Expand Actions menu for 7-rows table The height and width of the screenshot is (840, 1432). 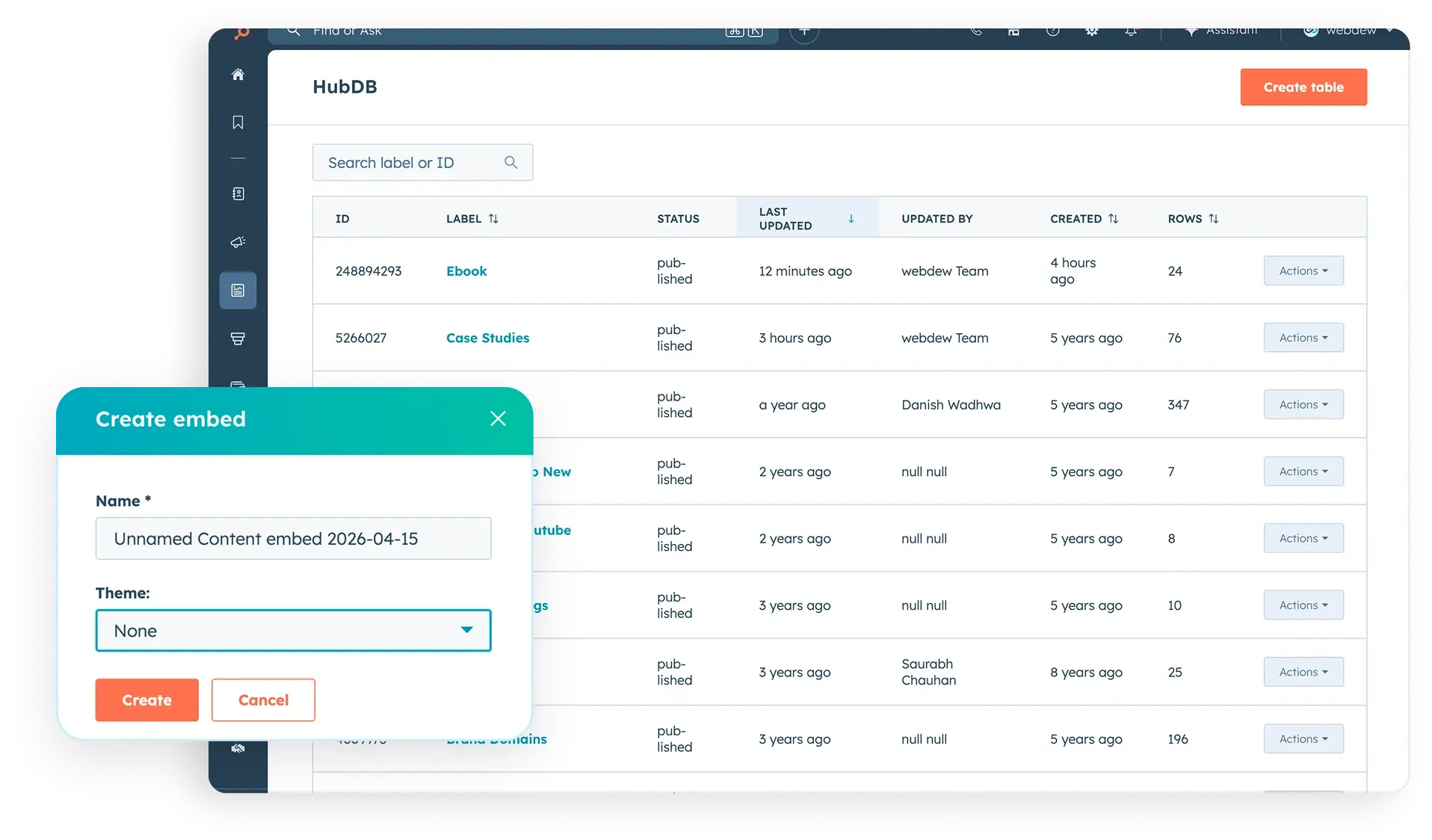click(1303, 472)
